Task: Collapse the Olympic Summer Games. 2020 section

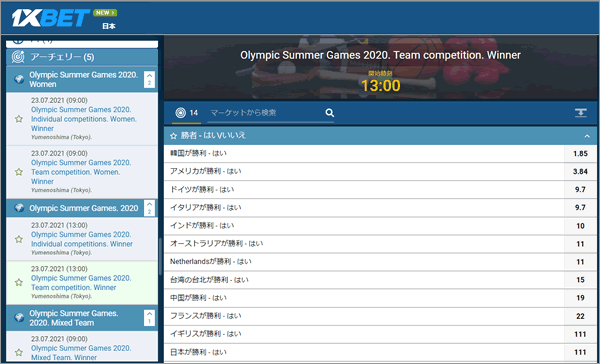Action: 150,208
